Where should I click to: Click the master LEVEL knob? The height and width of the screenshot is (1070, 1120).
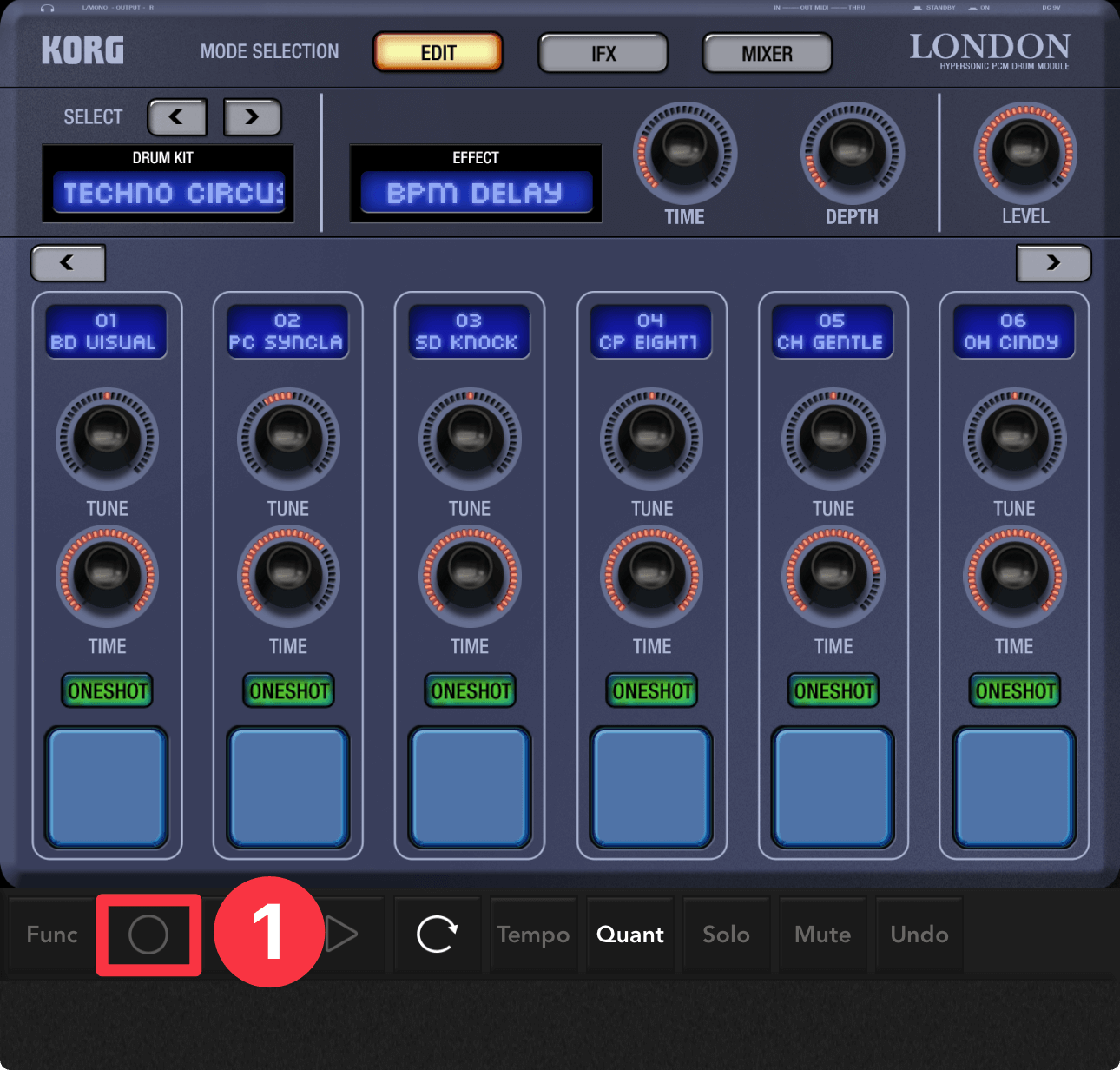click(1025, 154)
